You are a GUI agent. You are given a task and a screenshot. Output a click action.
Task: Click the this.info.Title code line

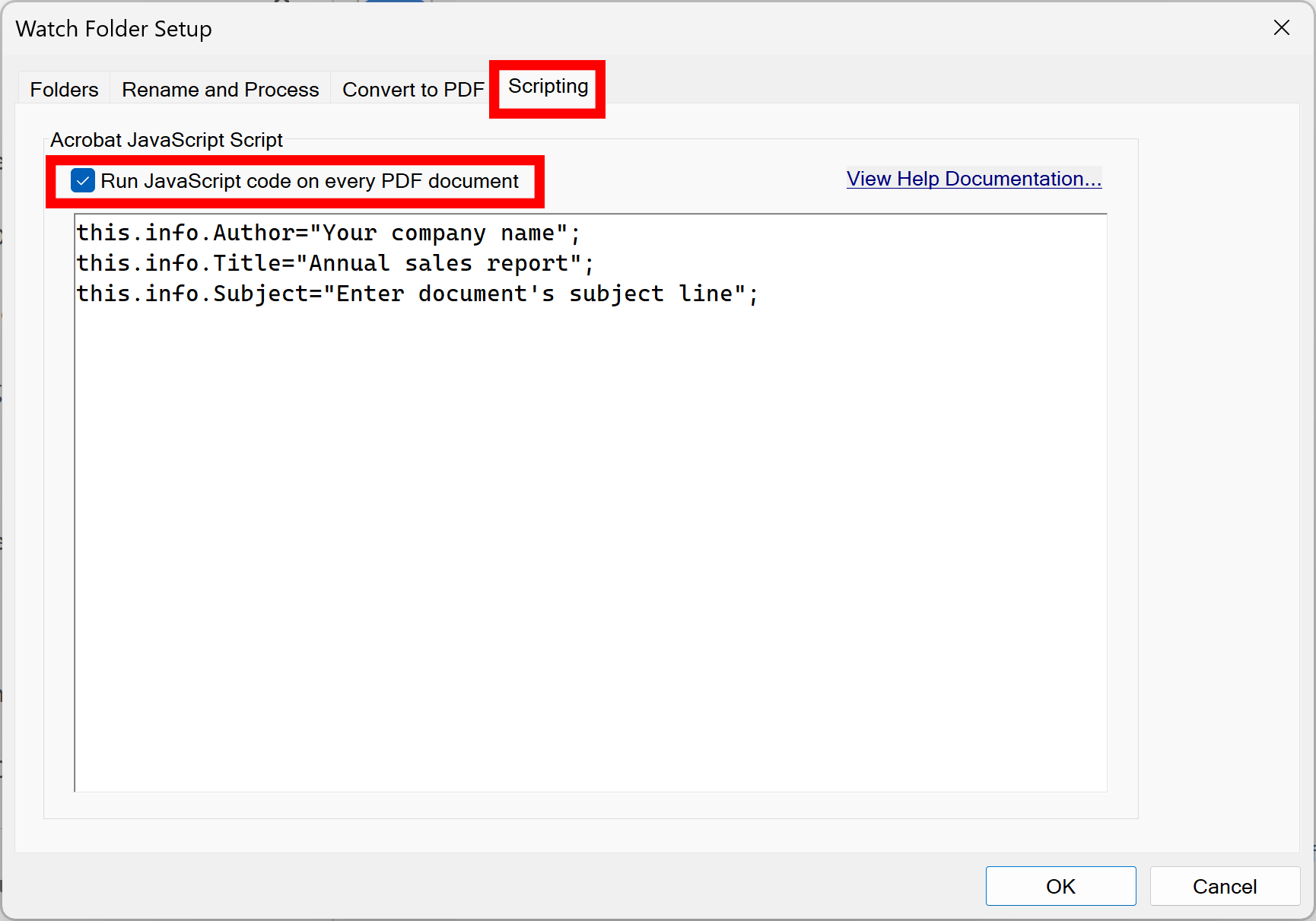(x=335, y=263)
